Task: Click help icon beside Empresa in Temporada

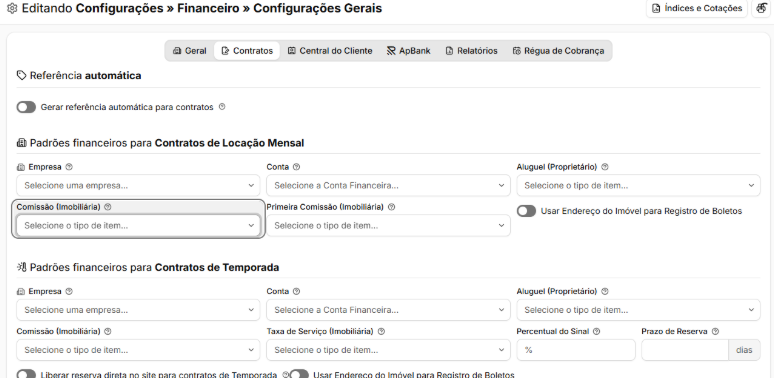Action: click(x=69, y=291)
